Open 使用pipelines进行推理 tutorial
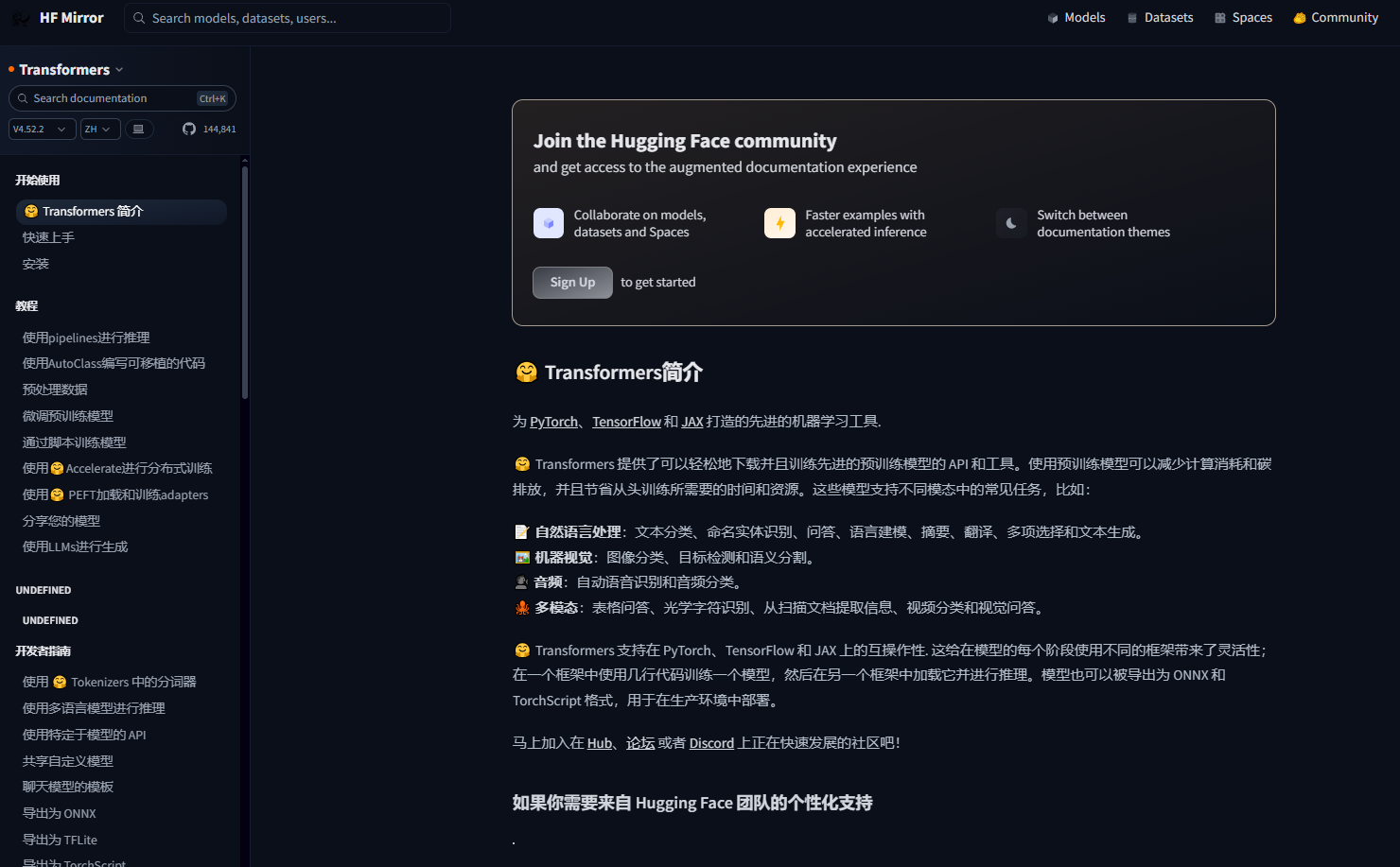 86,338
